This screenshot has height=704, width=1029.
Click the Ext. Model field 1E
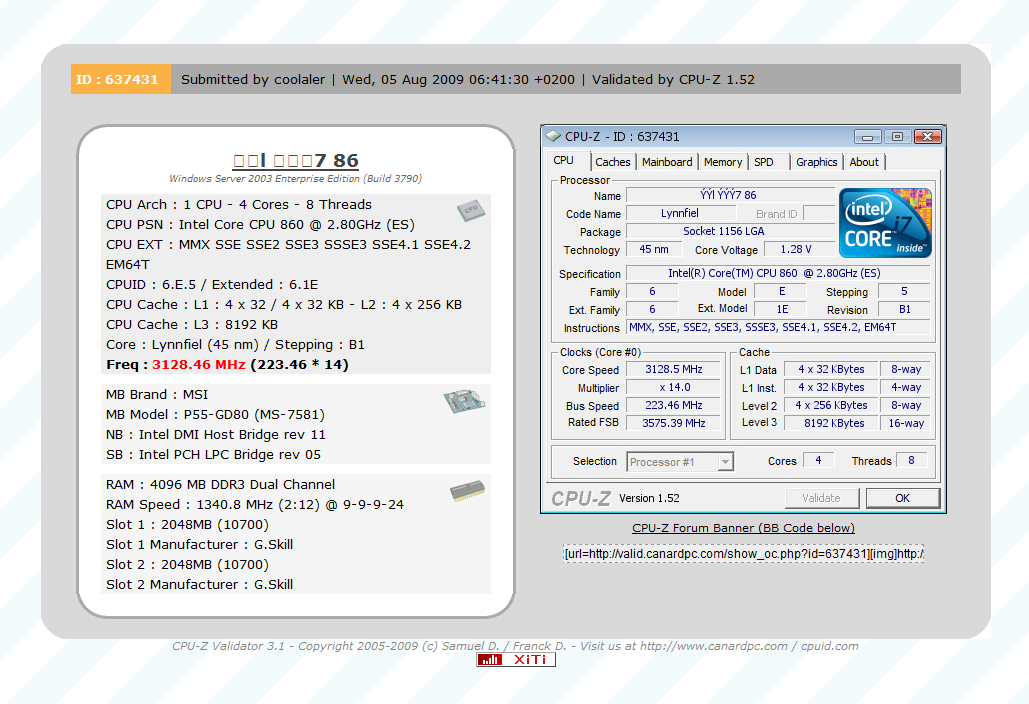click(782, 309)
